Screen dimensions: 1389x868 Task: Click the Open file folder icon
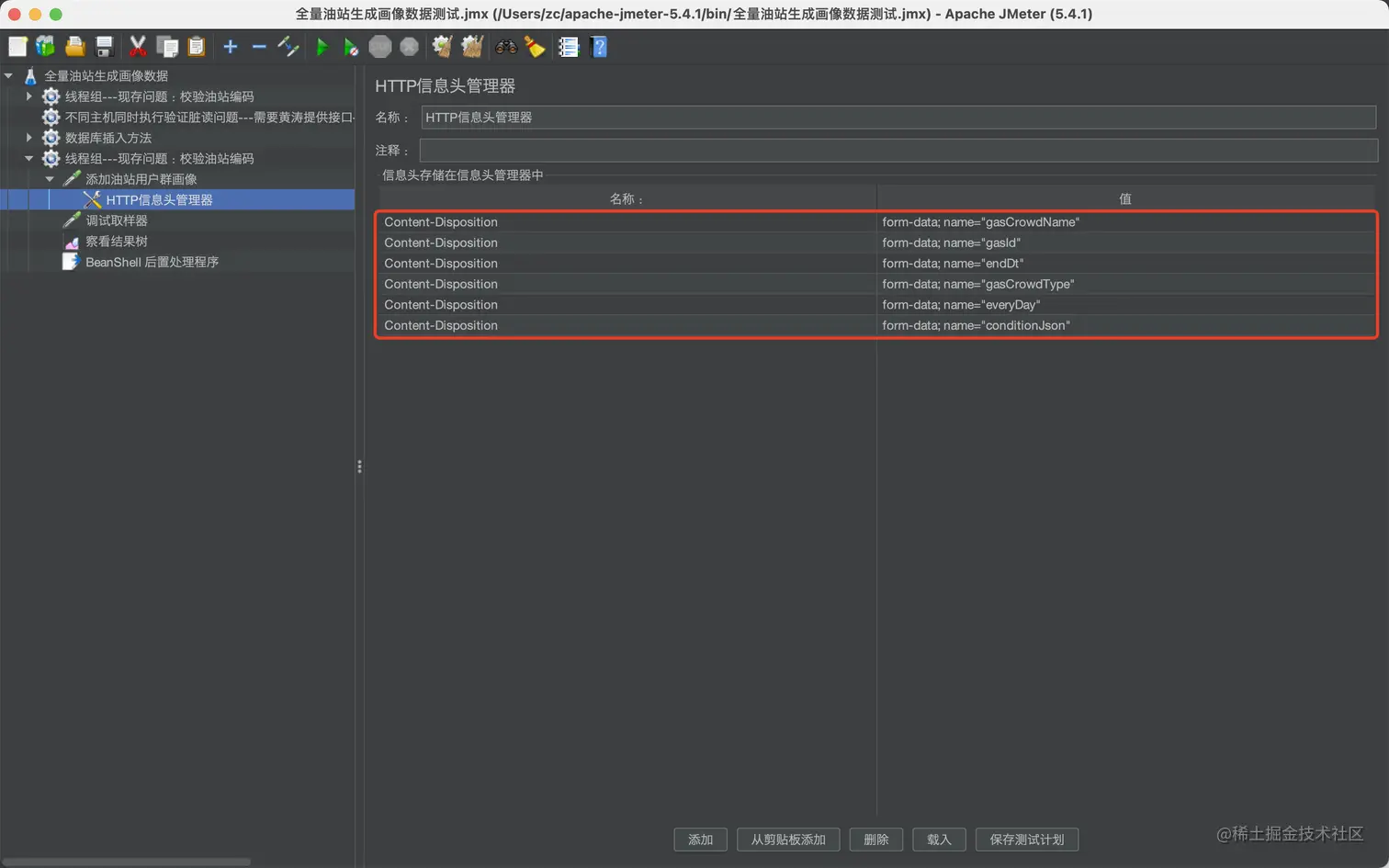(75, 47)
